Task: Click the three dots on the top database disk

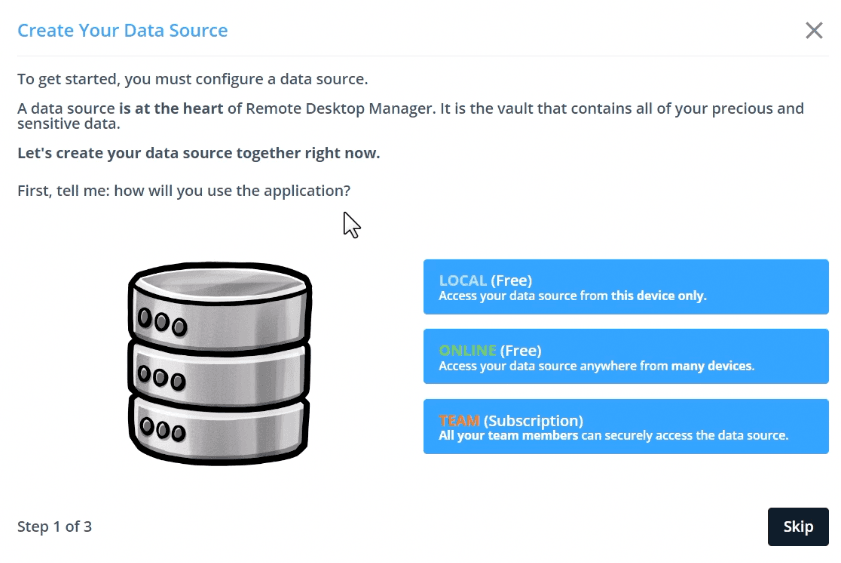Action: click(x=162, y=322)
